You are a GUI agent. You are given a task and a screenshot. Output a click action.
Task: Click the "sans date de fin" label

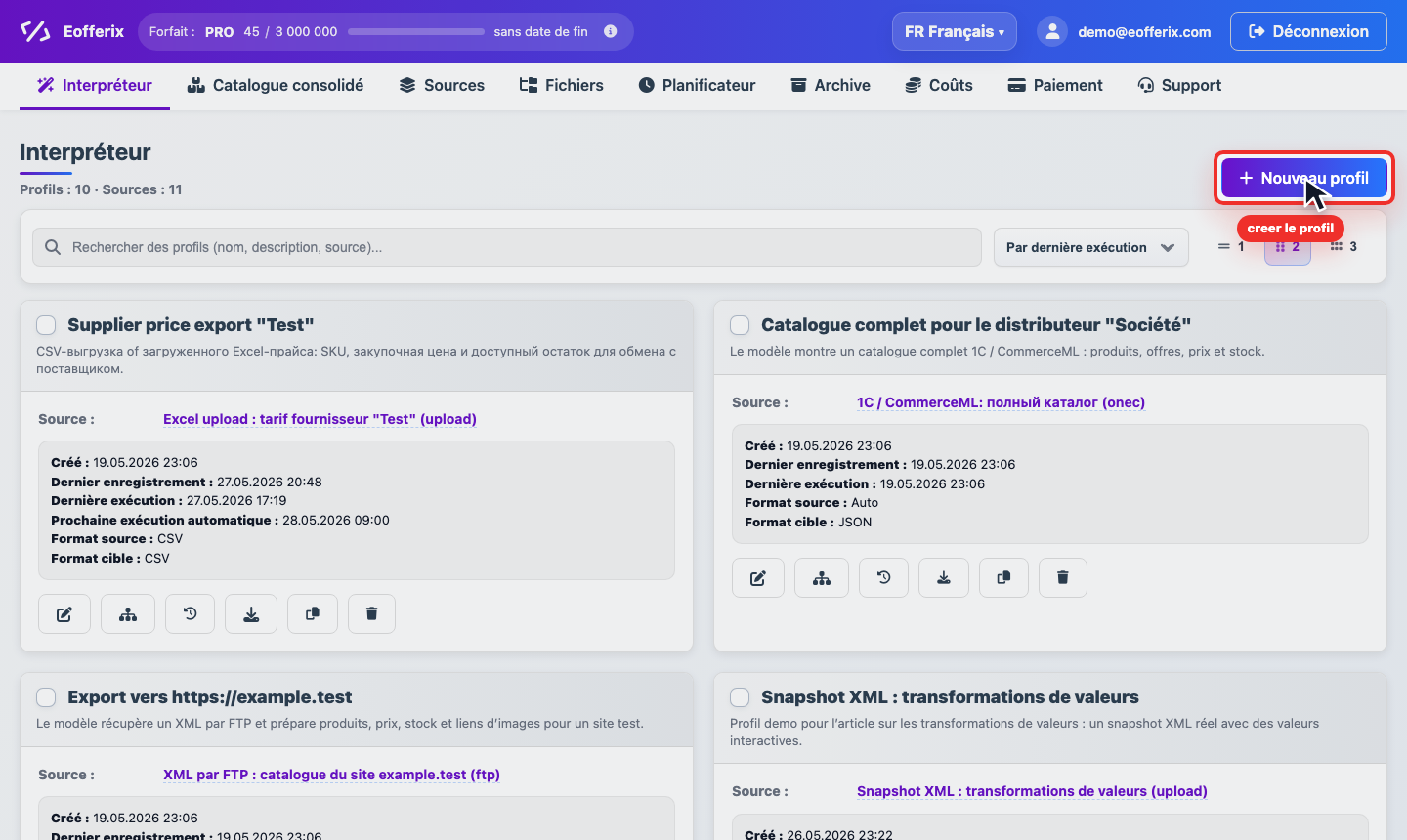540,31
